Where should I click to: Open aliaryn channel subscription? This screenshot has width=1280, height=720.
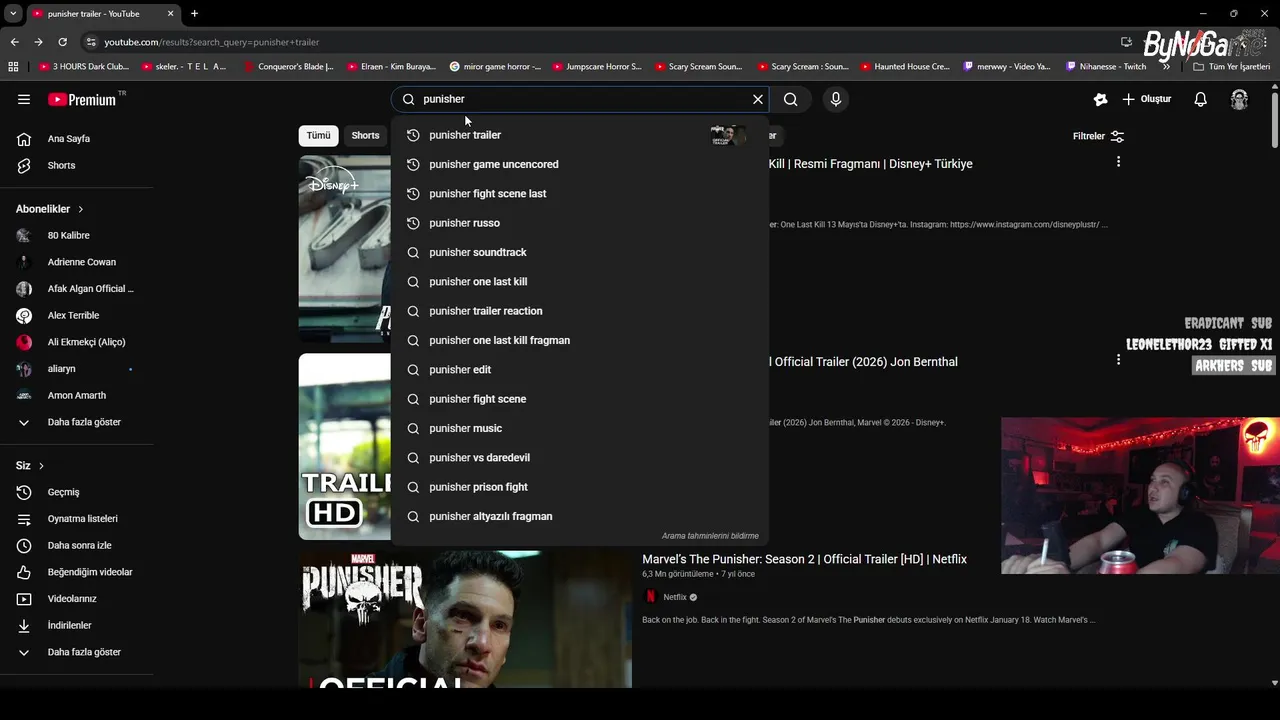click(76, 369)
